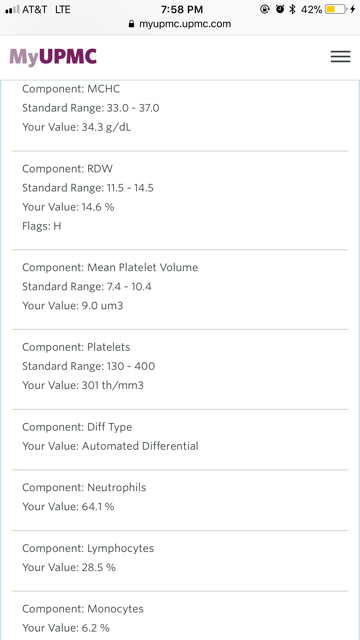Tap the padlock icon in the address bar
This screenshot has height=640, width=360.
pos(131,24)
